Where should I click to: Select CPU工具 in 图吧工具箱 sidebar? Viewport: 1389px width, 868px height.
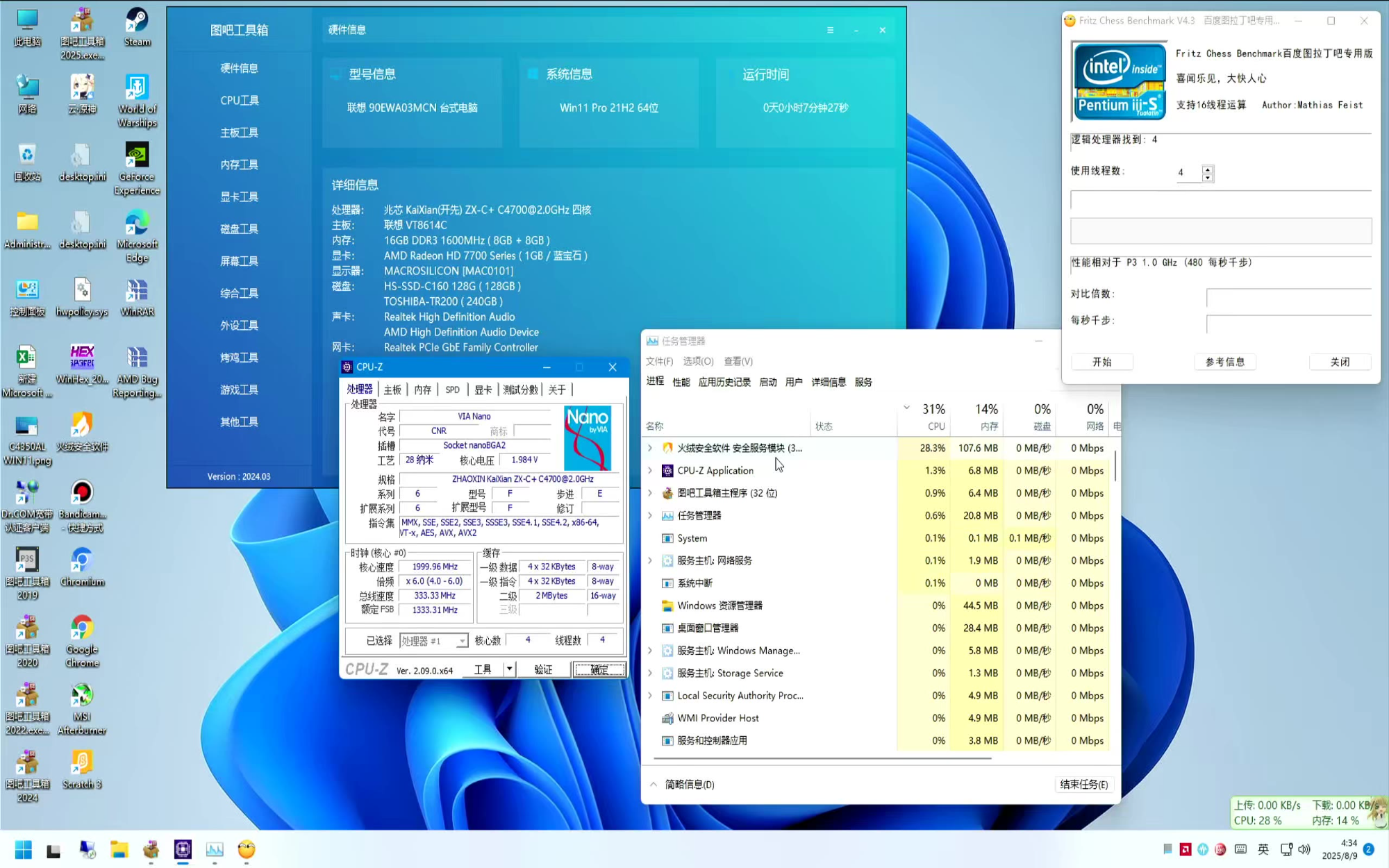click(x=240, y=100)
